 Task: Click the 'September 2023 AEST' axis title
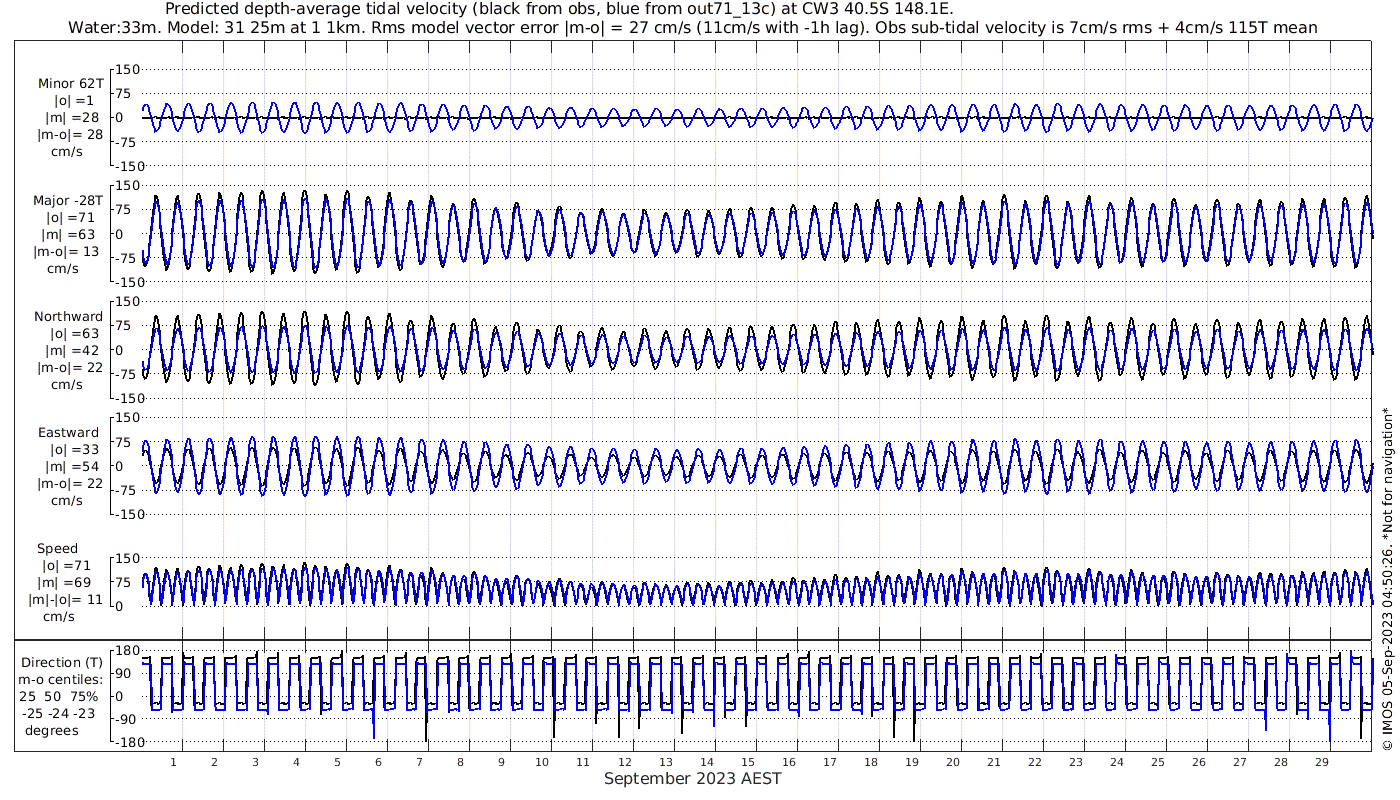click(x=692, y=778)
